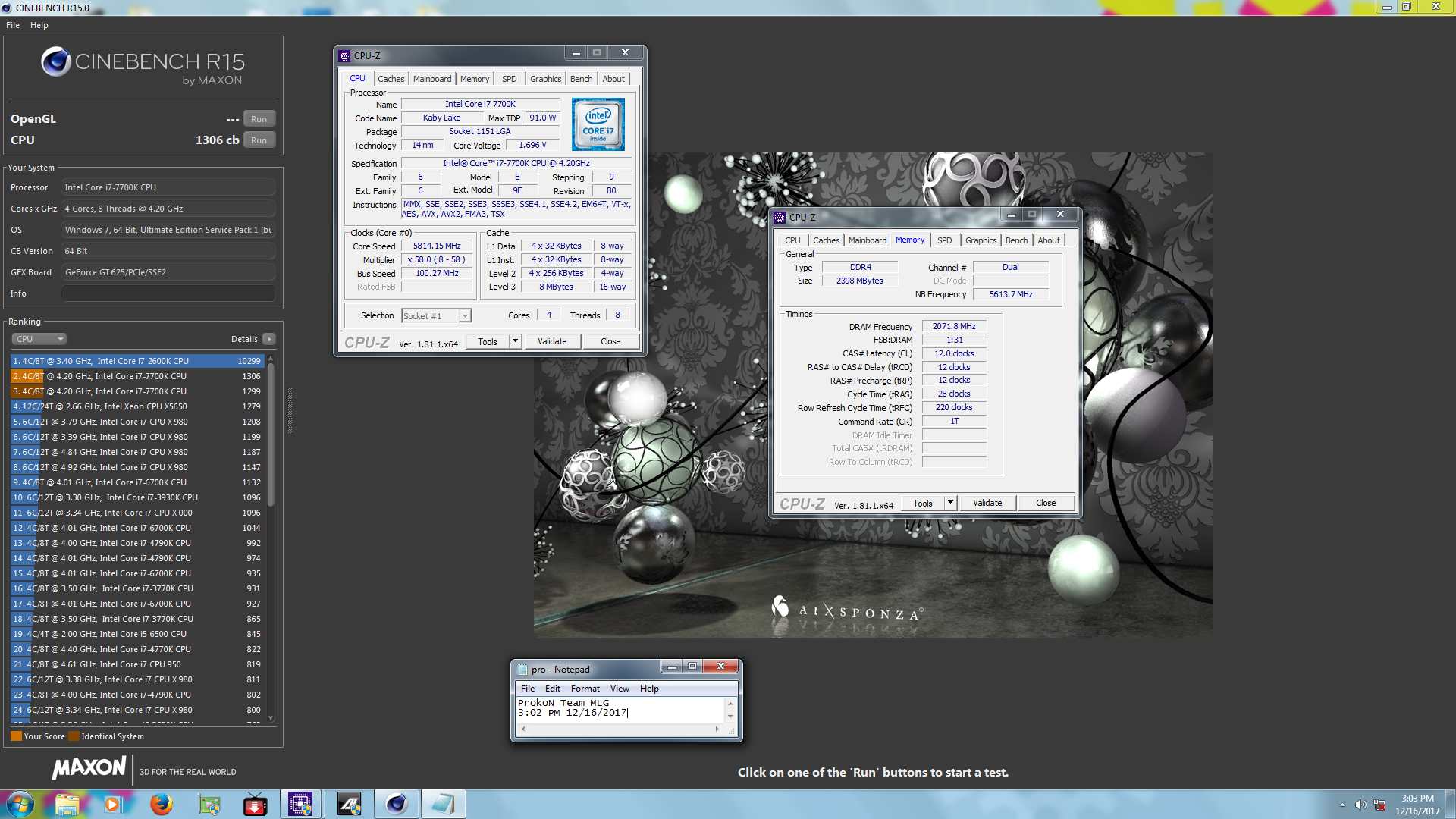The height and width of the screenshot is (819, 1456).
Task: Click the Notepad title bar icon
Action: (522, 670)
